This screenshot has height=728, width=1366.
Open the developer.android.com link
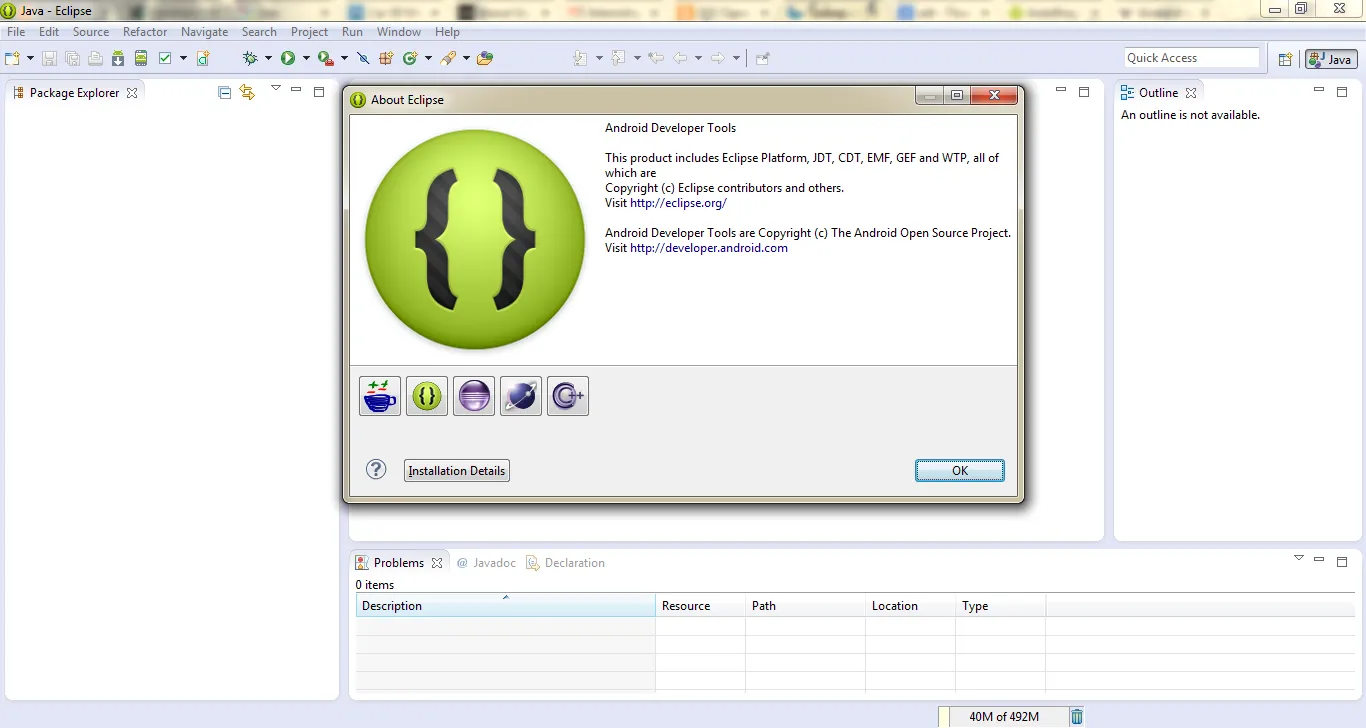point(709,248)
